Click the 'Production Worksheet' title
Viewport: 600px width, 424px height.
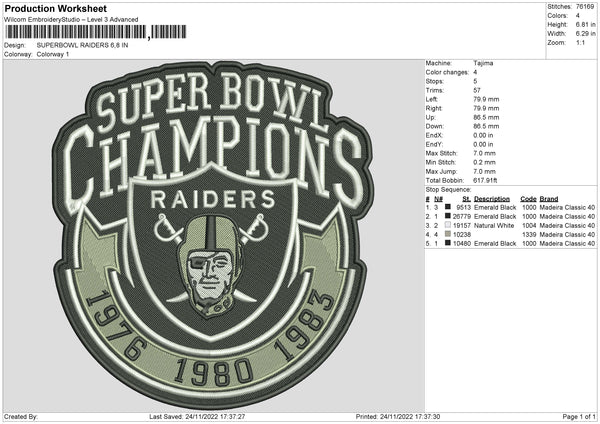pos(55,8)
